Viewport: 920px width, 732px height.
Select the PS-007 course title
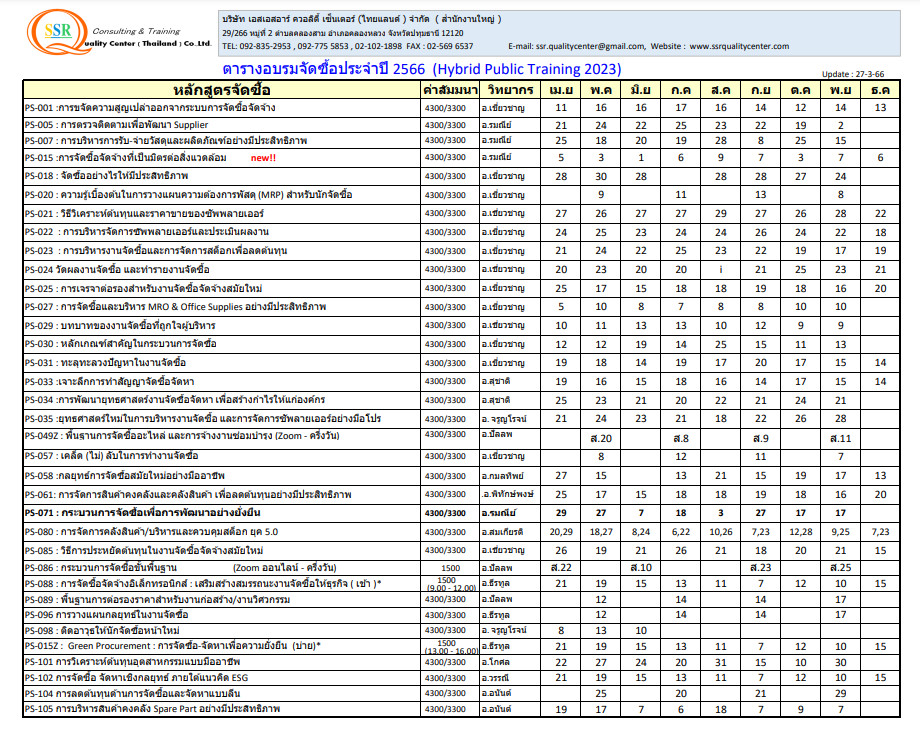tap(166, 141)
